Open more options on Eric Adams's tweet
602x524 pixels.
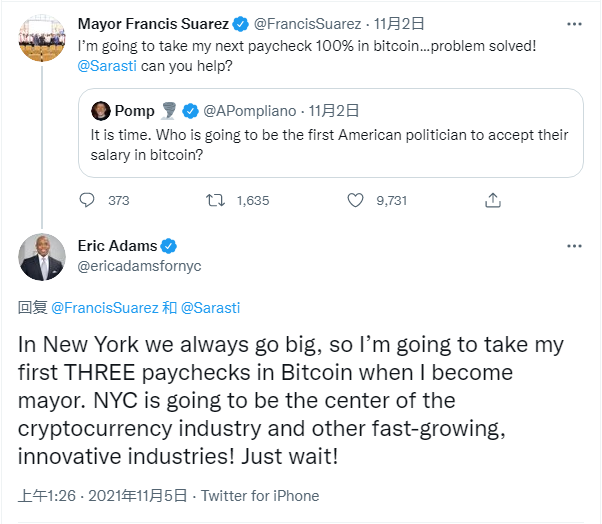pos(573,245)
